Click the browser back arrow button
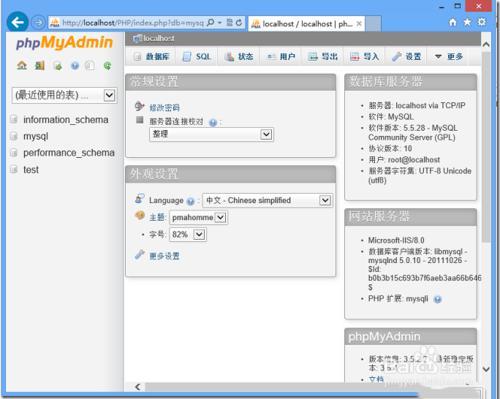The image size is (500, 399). tap(17, 22)
